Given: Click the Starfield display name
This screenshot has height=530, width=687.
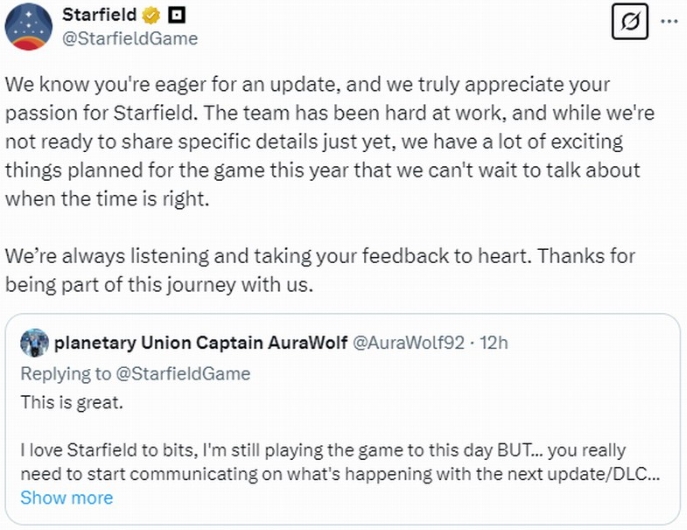Looking at the screenshot, I should click(x=99, y=15).
